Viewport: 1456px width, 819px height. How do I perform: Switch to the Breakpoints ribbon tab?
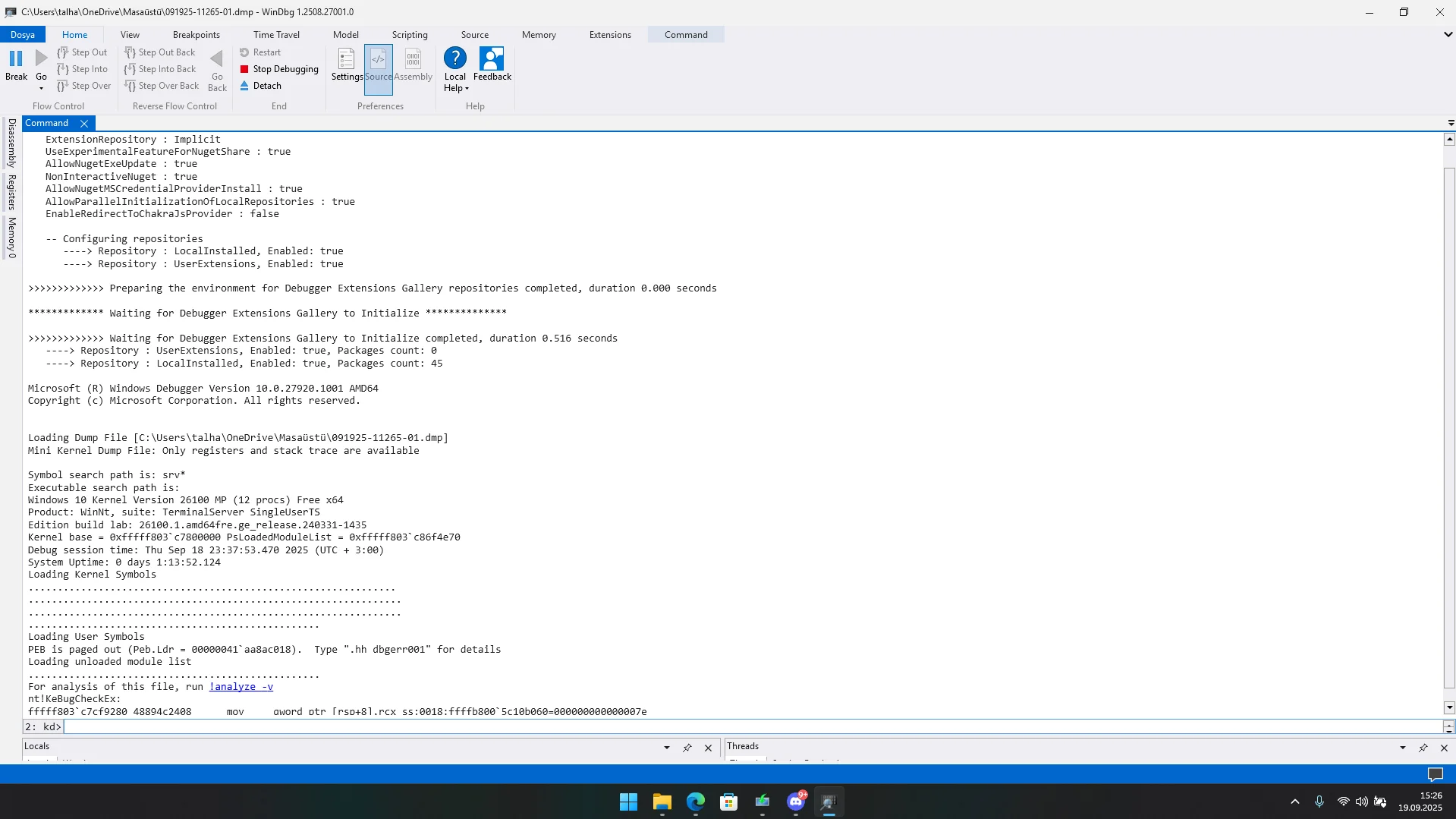pos(197,35)
